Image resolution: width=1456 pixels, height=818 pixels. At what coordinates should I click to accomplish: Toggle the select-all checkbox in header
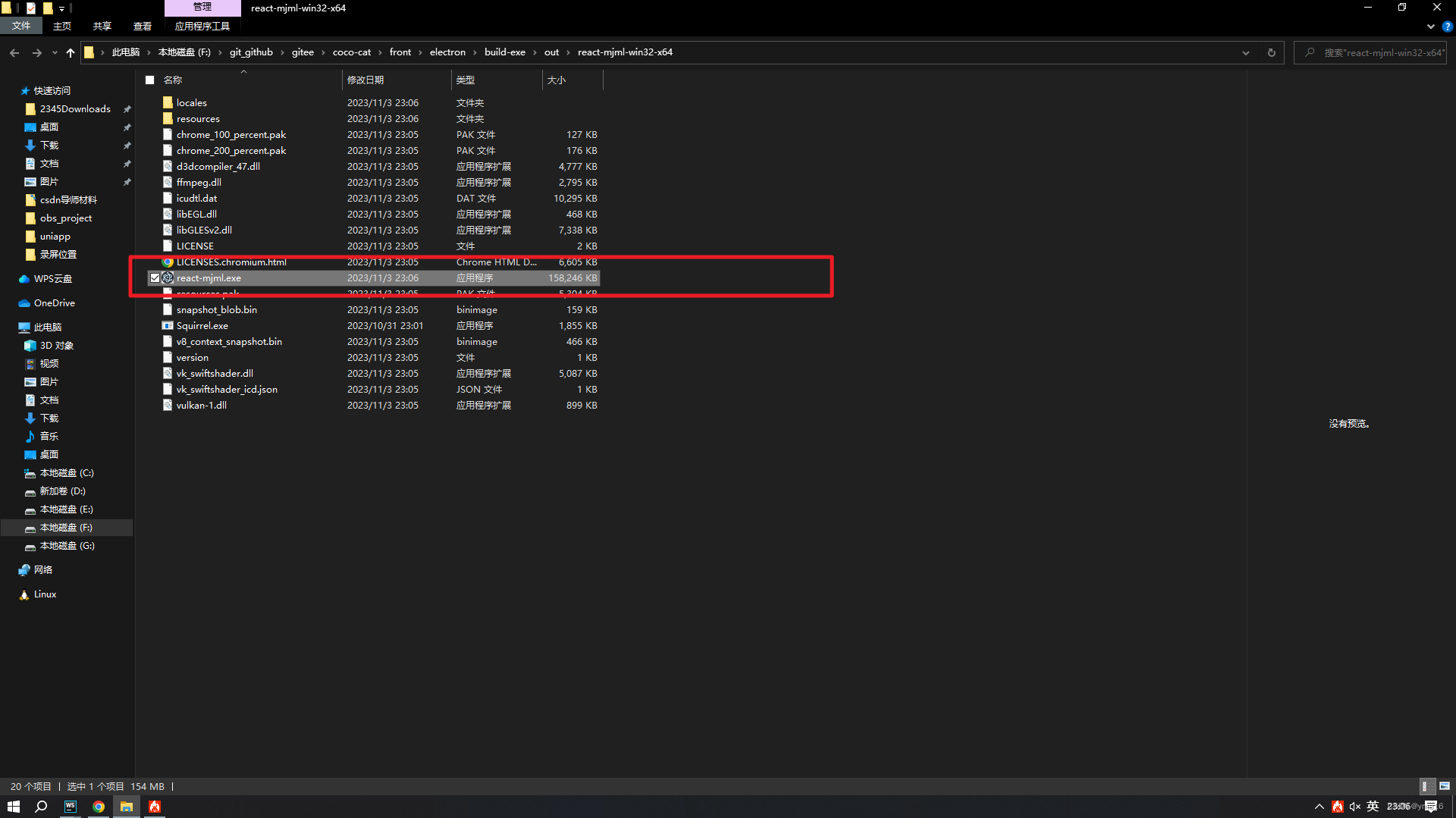(150, 80)
